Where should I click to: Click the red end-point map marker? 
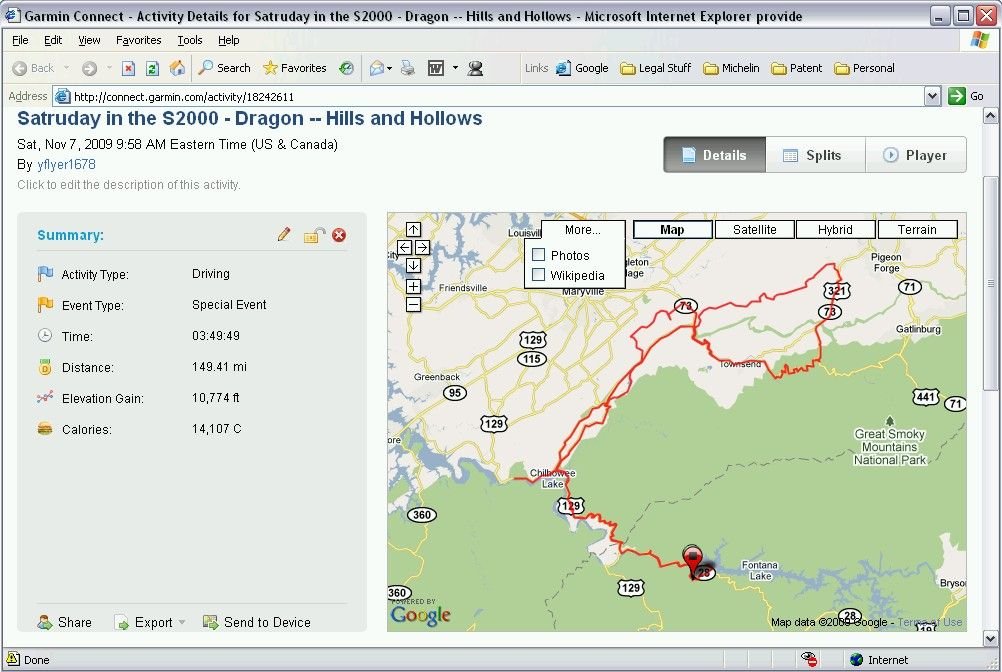pyautogui.click(x=692, y=558)
